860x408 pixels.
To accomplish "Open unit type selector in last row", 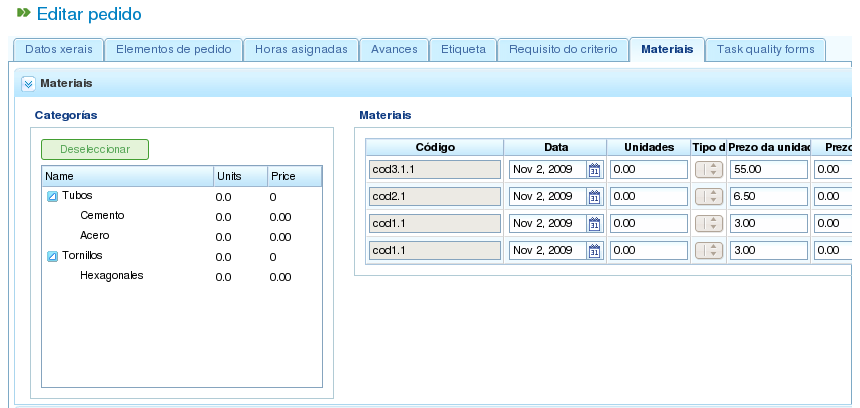I will (x=709, y=250).
